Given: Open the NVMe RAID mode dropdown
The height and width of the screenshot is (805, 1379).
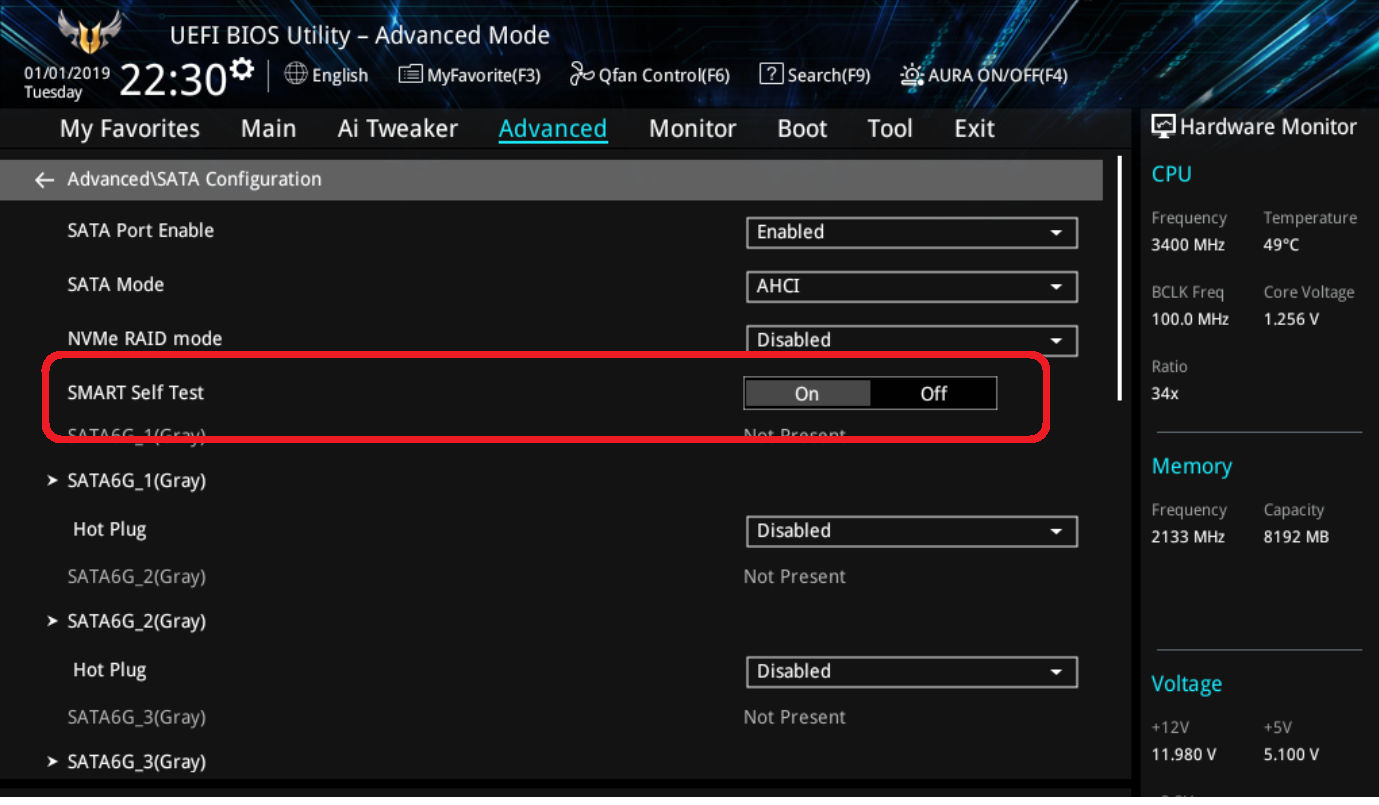Looking at the screenshot, I should pyautogui.click(x=912, y=340).
